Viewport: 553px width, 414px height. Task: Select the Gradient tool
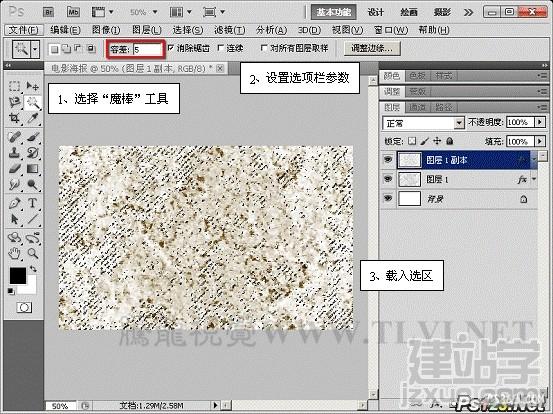pyautogui.click(x=32, y=169)
